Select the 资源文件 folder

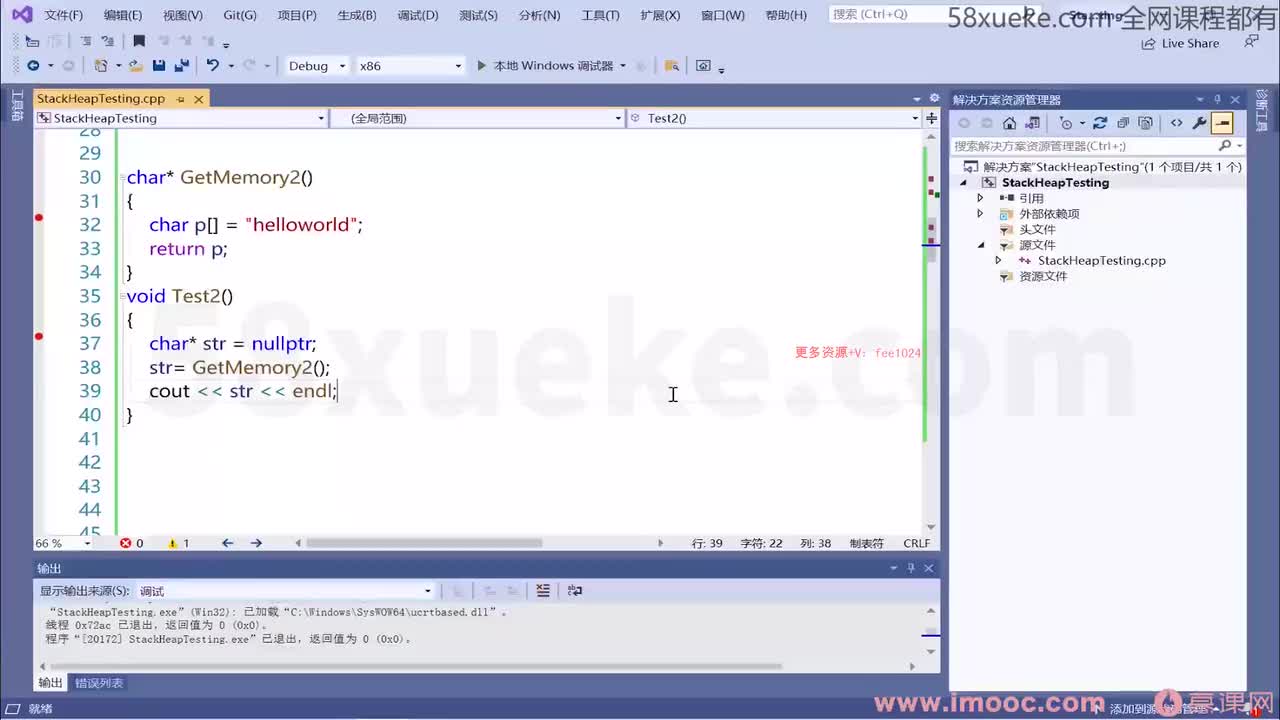pos(1043,277)
